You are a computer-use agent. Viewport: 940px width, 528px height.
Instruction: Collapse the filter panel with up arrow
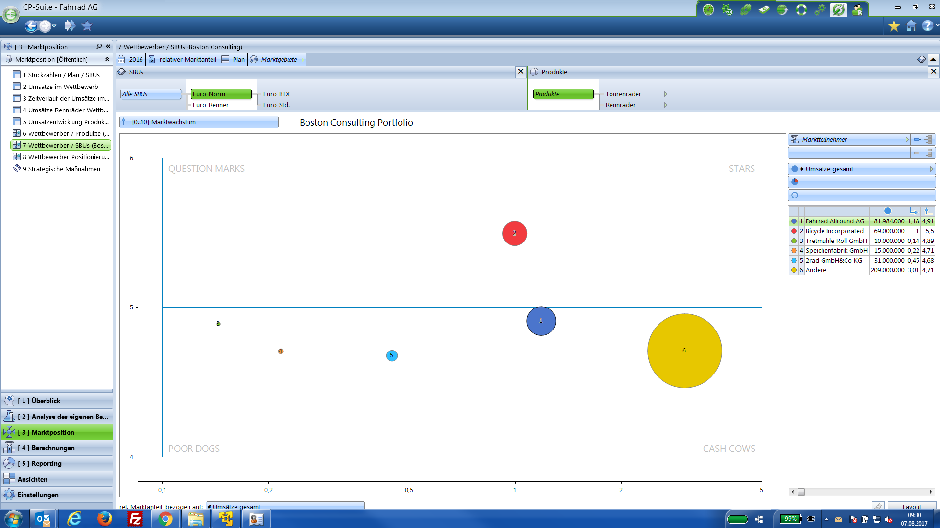pos(933,59)
